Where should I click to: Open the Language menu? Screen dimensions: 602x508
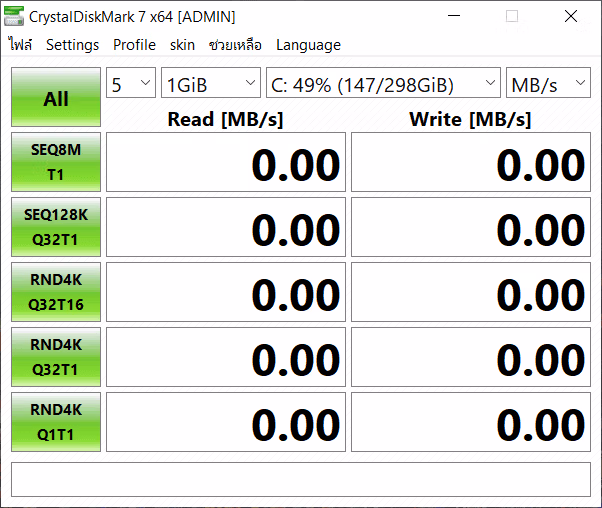308,45
